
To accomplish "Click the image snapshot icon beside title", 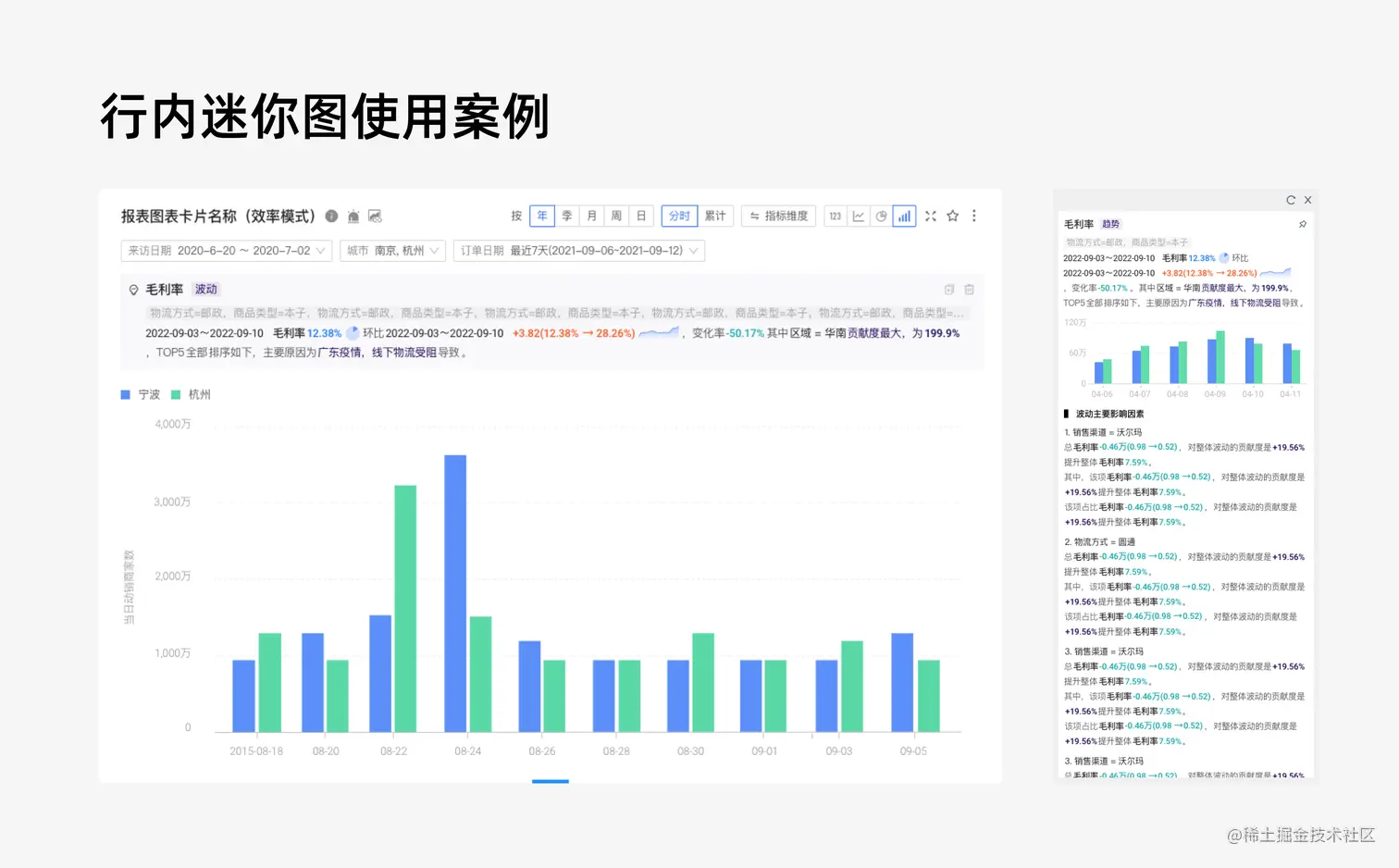I will coord(375,216).
